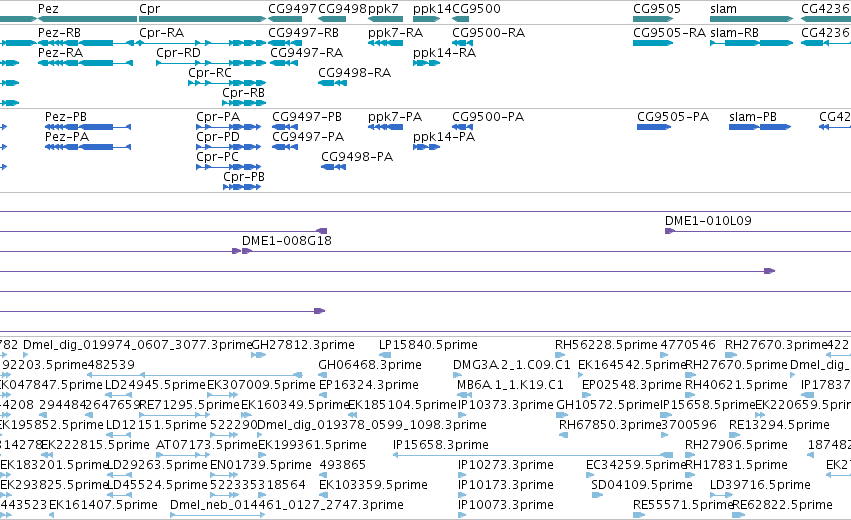
Task: Select the CG9505-PA protein feature
Action: [x=654, y=127]
